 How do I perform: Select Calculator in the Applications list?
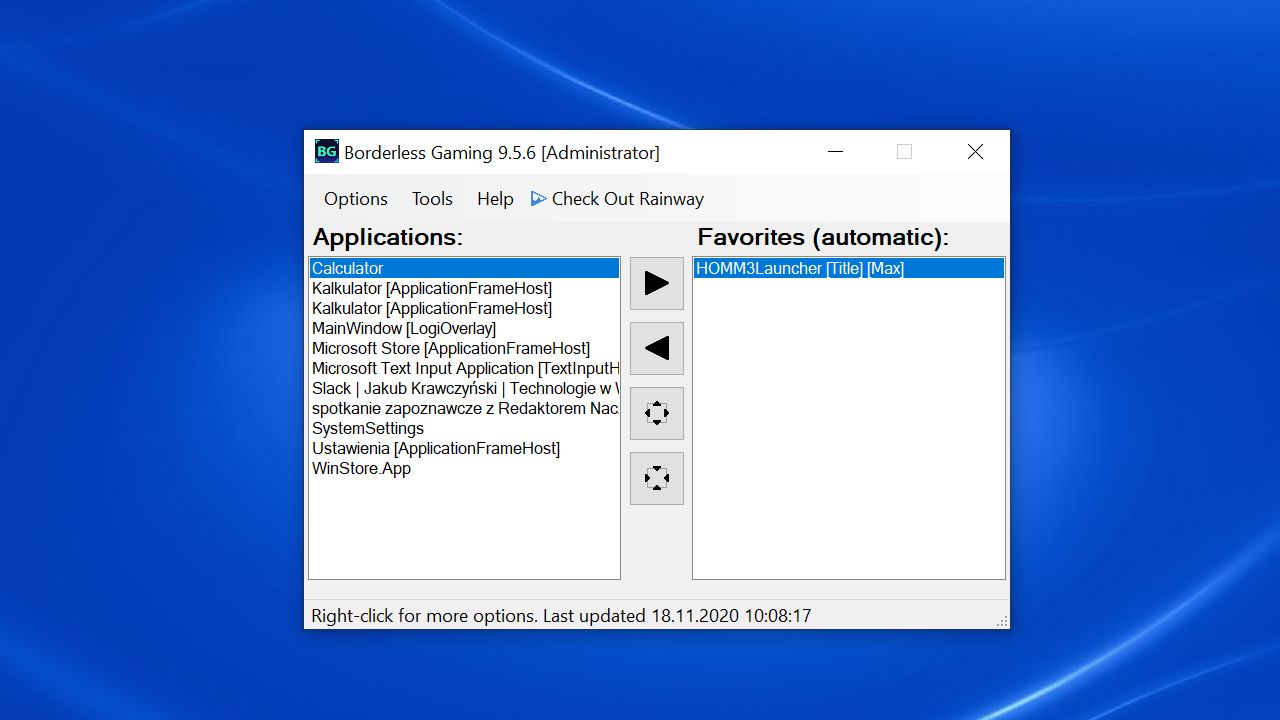464,268
